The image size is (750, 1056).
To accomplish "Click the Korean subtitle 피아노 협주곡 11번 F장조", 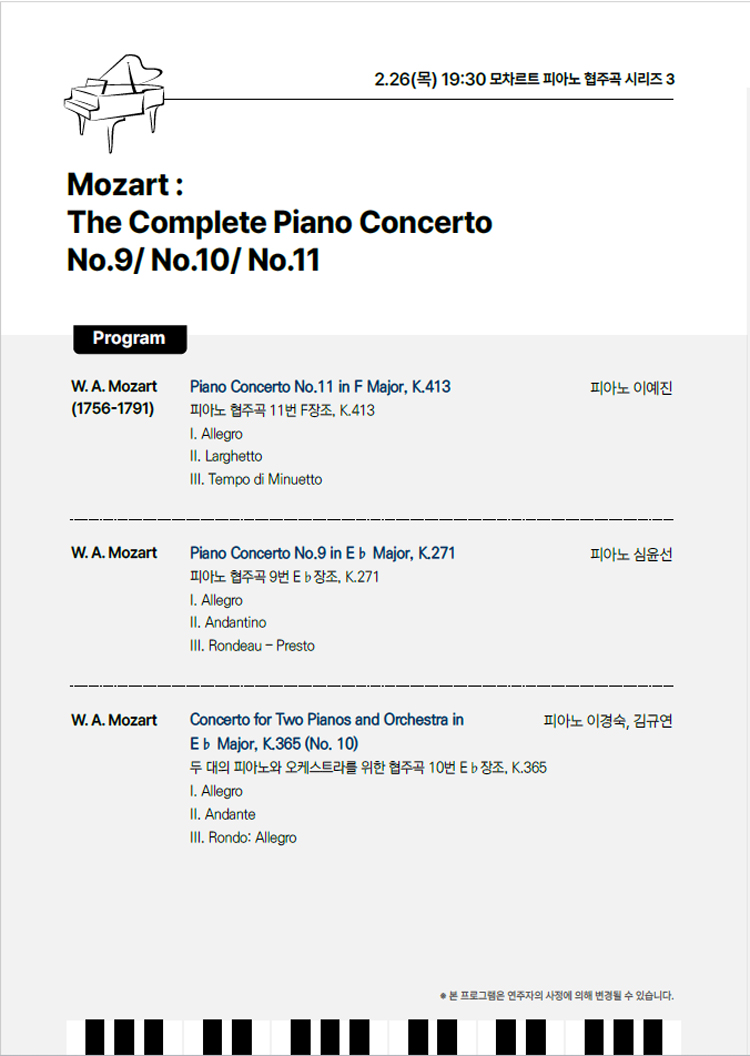I will tap(282, 410).
